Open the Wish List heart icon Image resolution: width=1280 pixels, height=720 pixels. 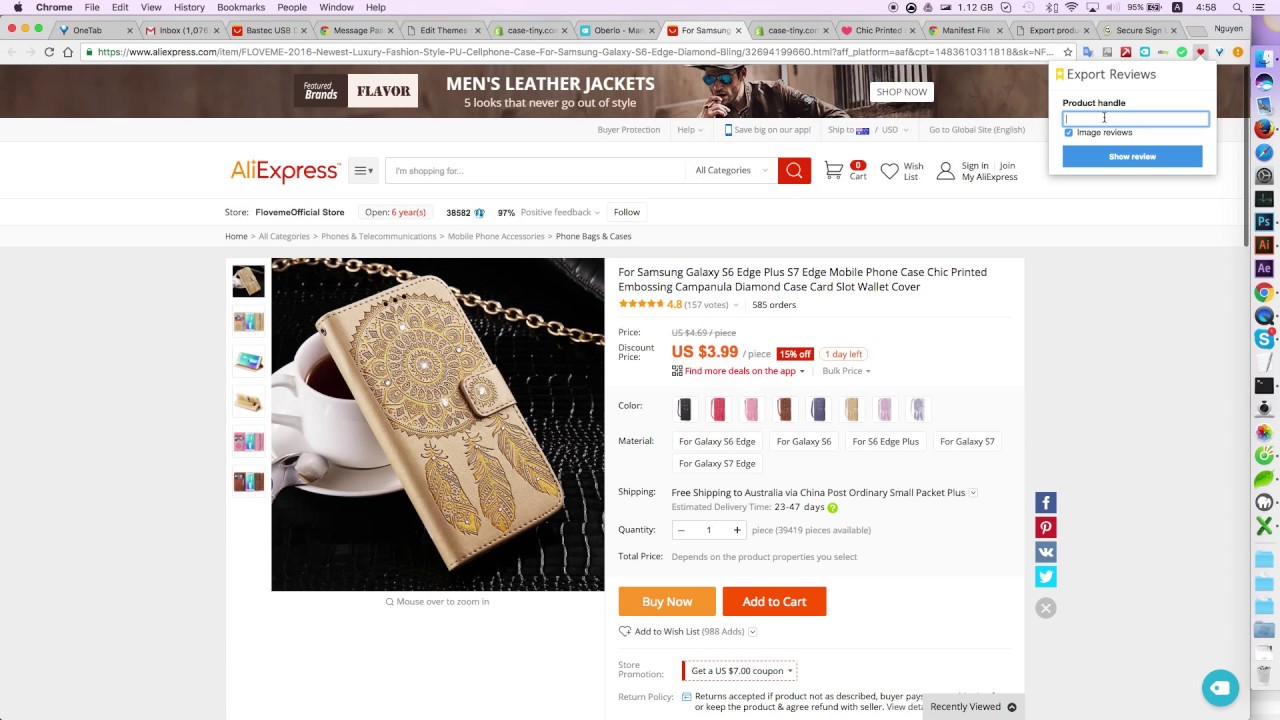click(x=889, y=171)
